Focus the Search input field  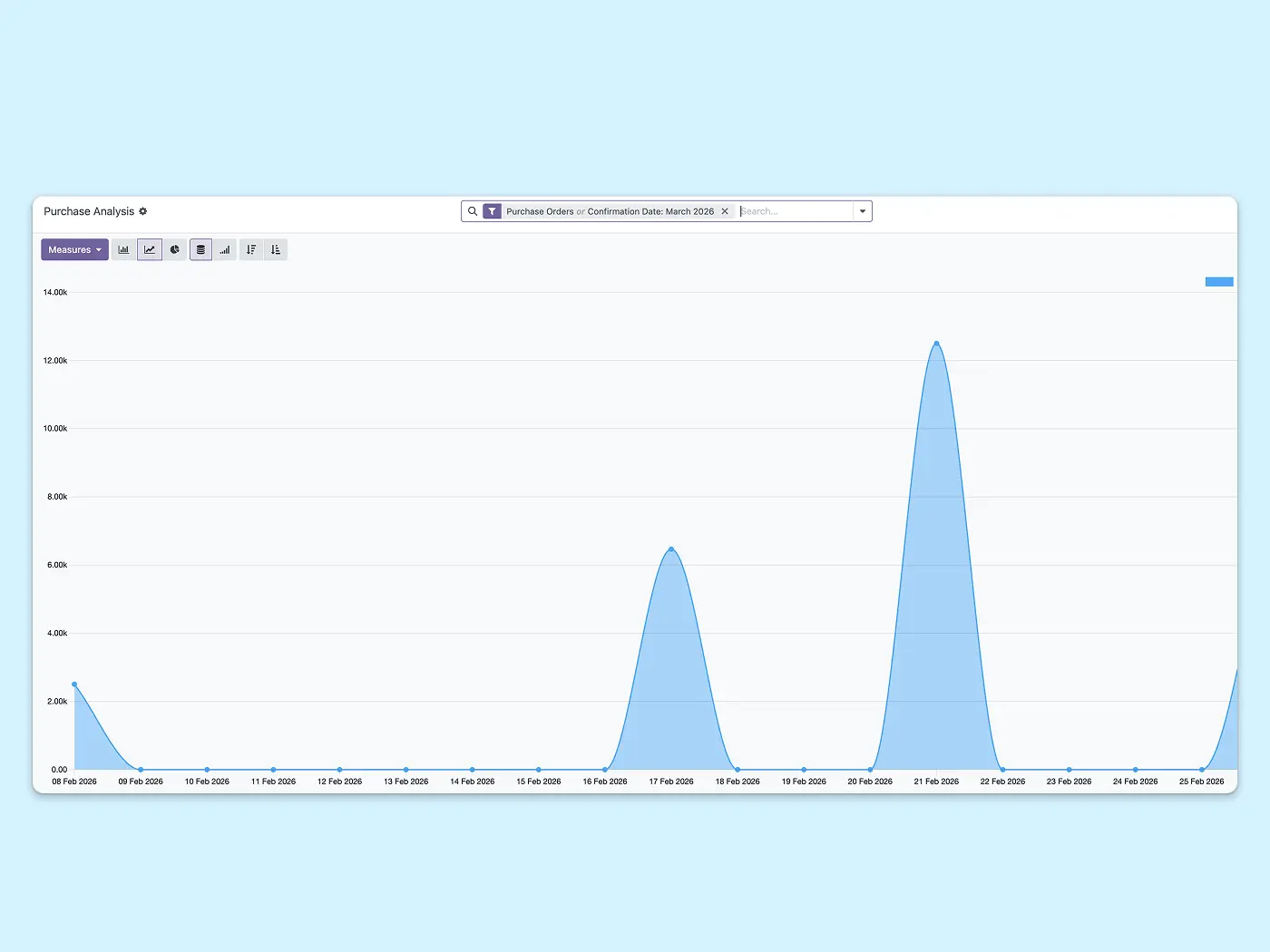[x=795, y=211]
